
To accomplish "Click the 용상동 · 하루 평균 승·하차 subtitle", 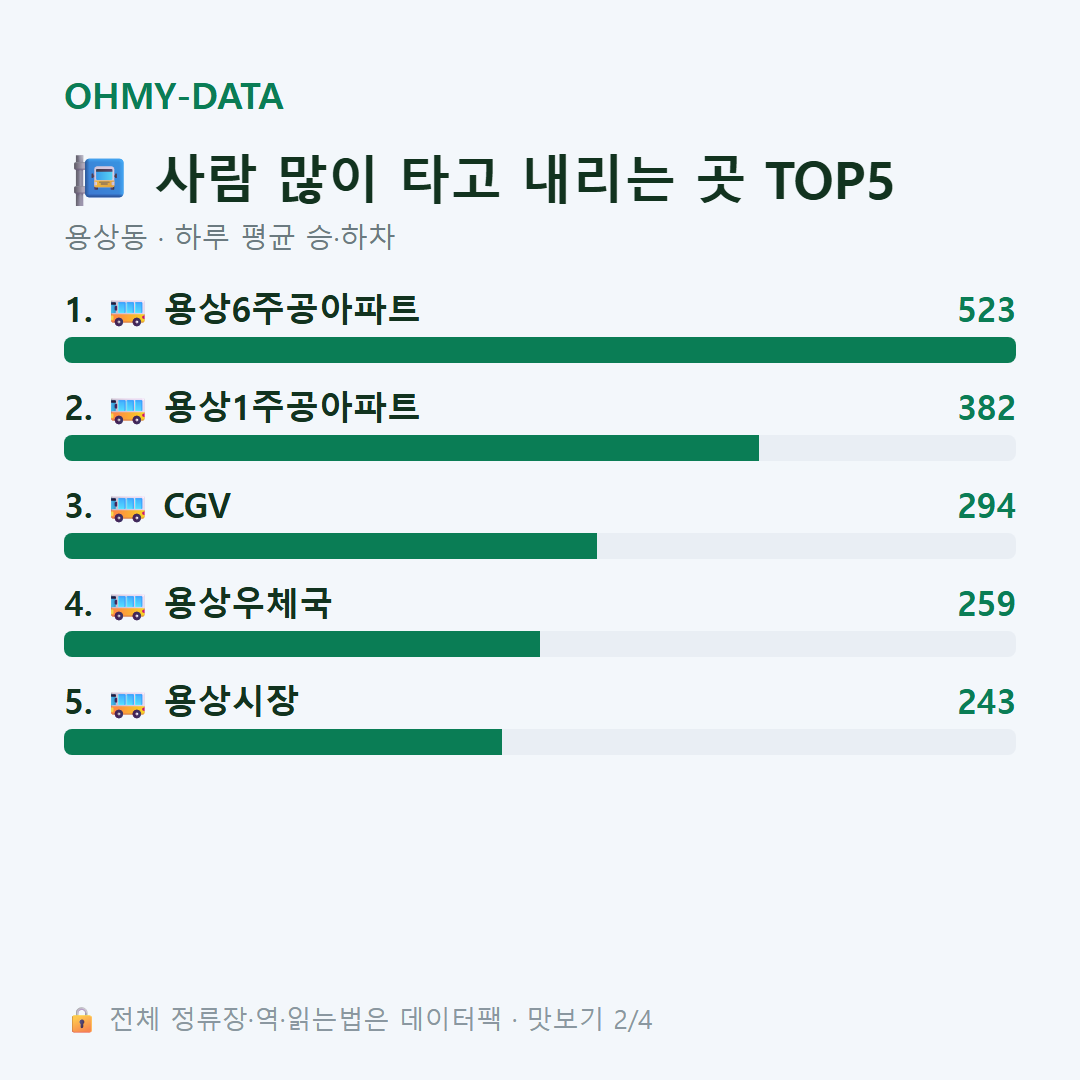I will tap(229, 237).
